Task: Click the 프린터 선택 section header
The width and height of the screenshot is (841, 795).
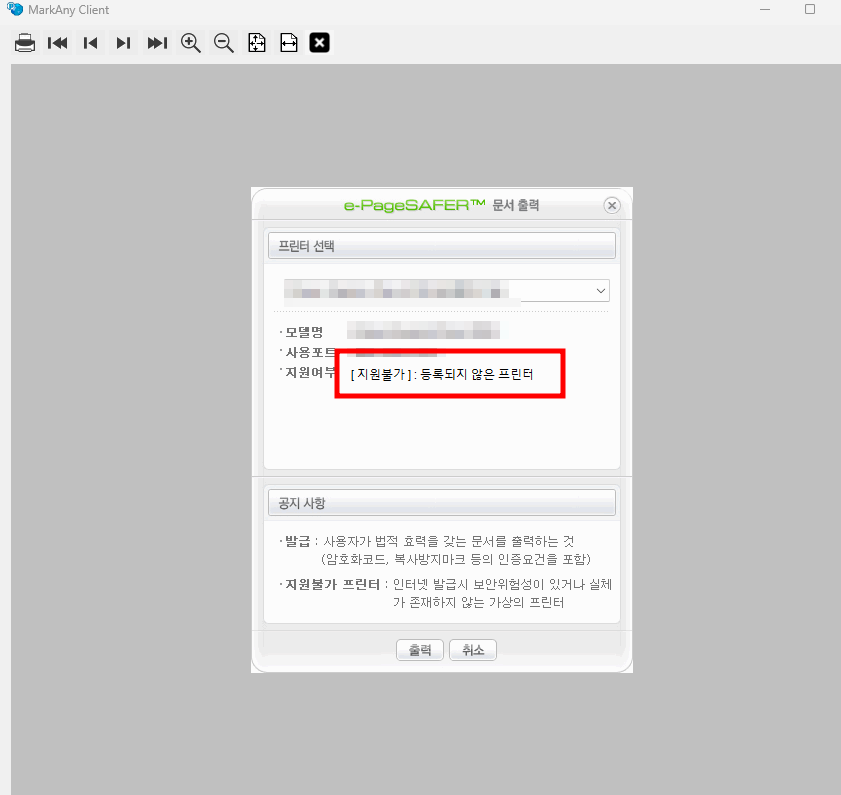Action: click(442, 246)
